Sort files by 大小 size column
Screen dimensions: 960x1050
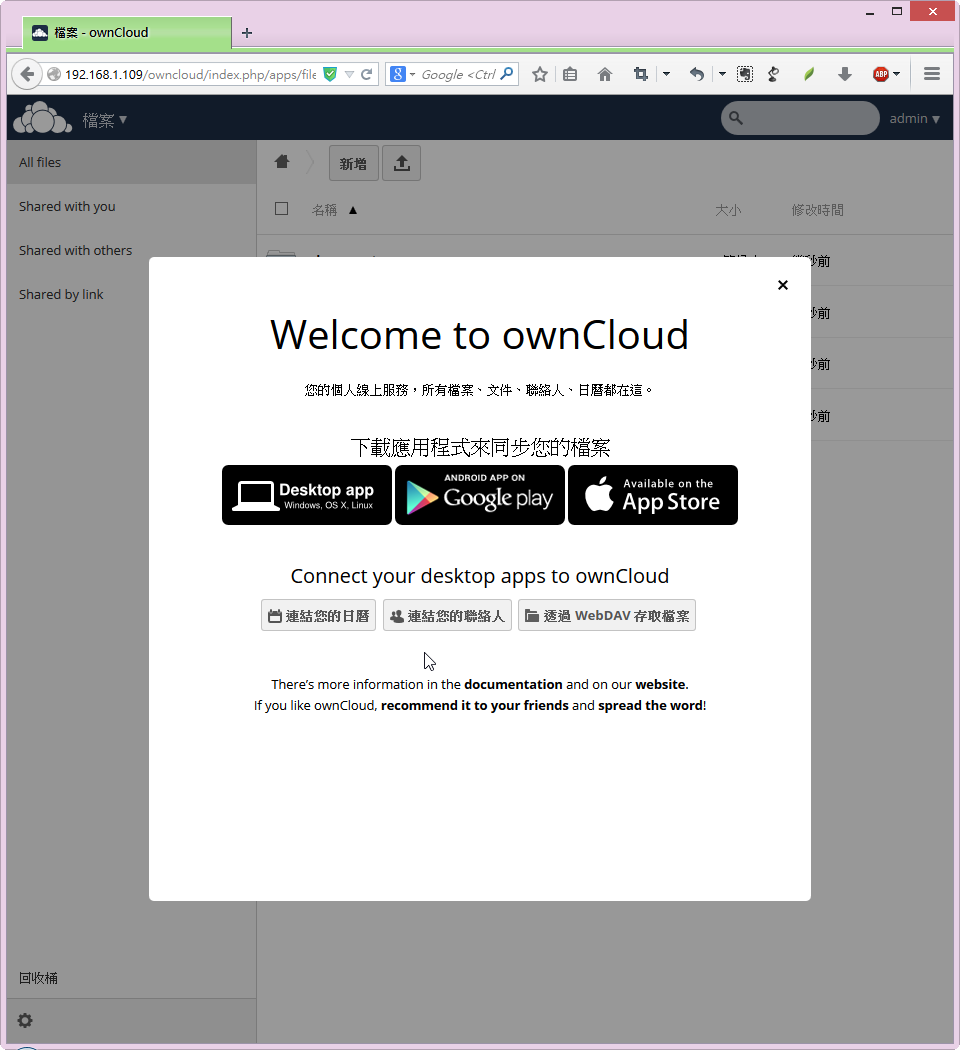(728, 210)
